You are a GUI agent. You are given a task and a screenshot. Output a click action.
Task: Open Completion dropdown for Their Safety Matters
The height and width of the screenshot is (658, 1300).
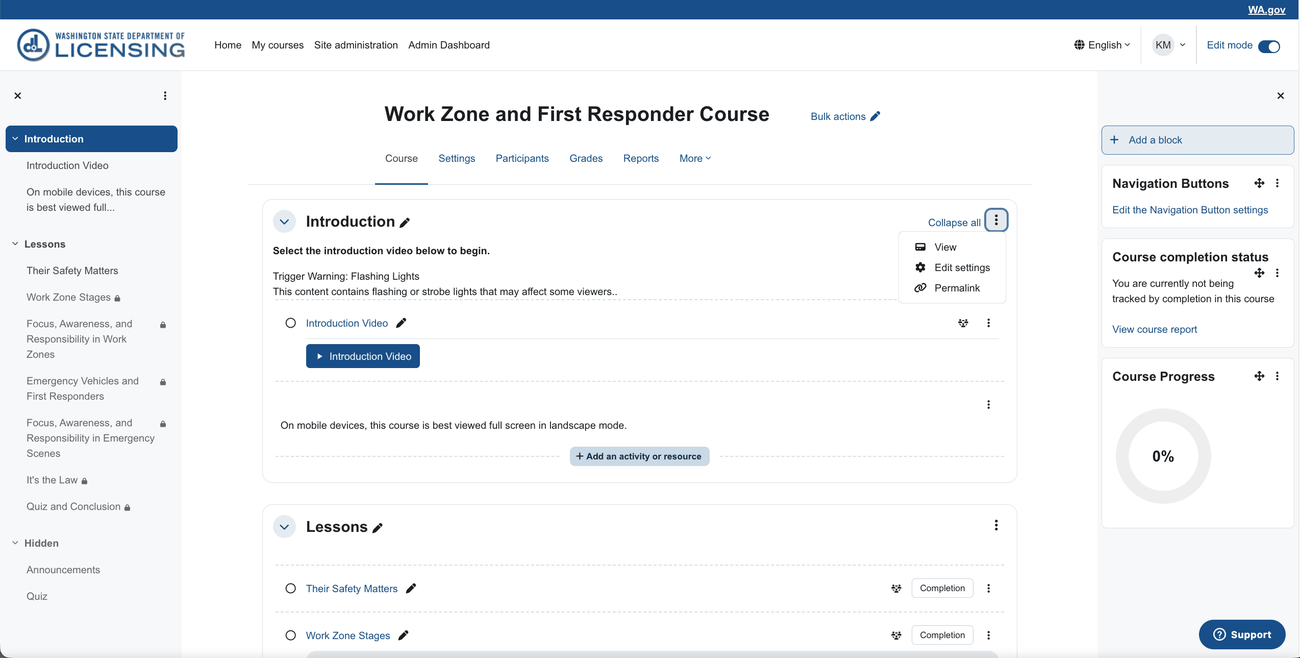(x=942, y=589)
